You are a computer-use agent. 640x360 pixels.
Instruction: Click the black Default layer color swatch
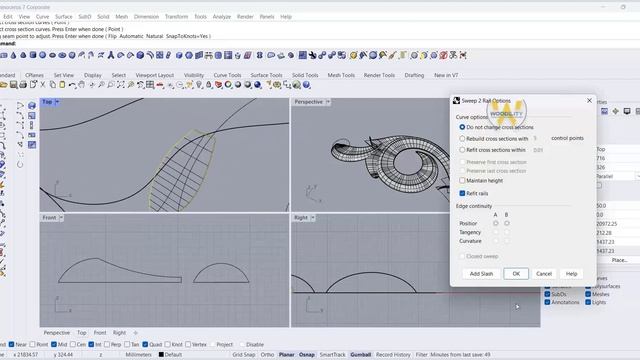pyautogui.click(x=161, y=355)
